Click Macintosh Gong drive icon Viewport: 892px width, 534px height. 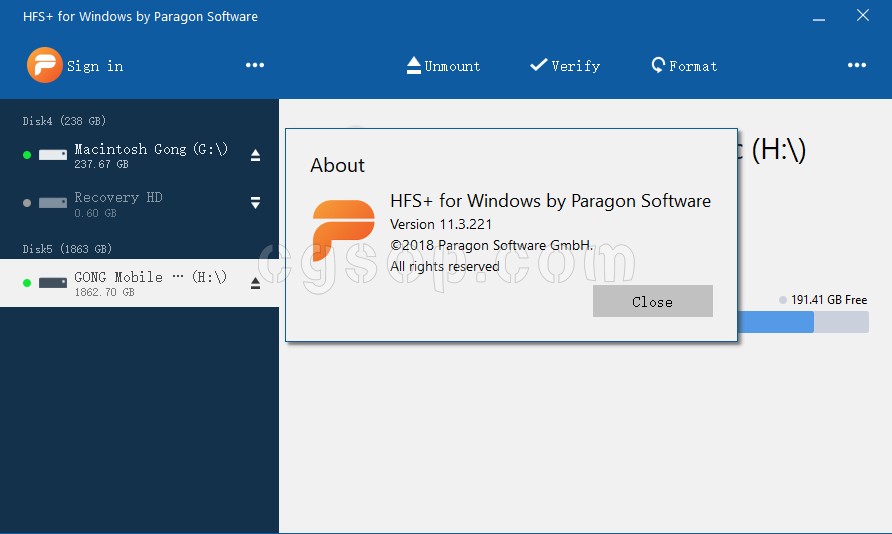click(x=52, y=155)
